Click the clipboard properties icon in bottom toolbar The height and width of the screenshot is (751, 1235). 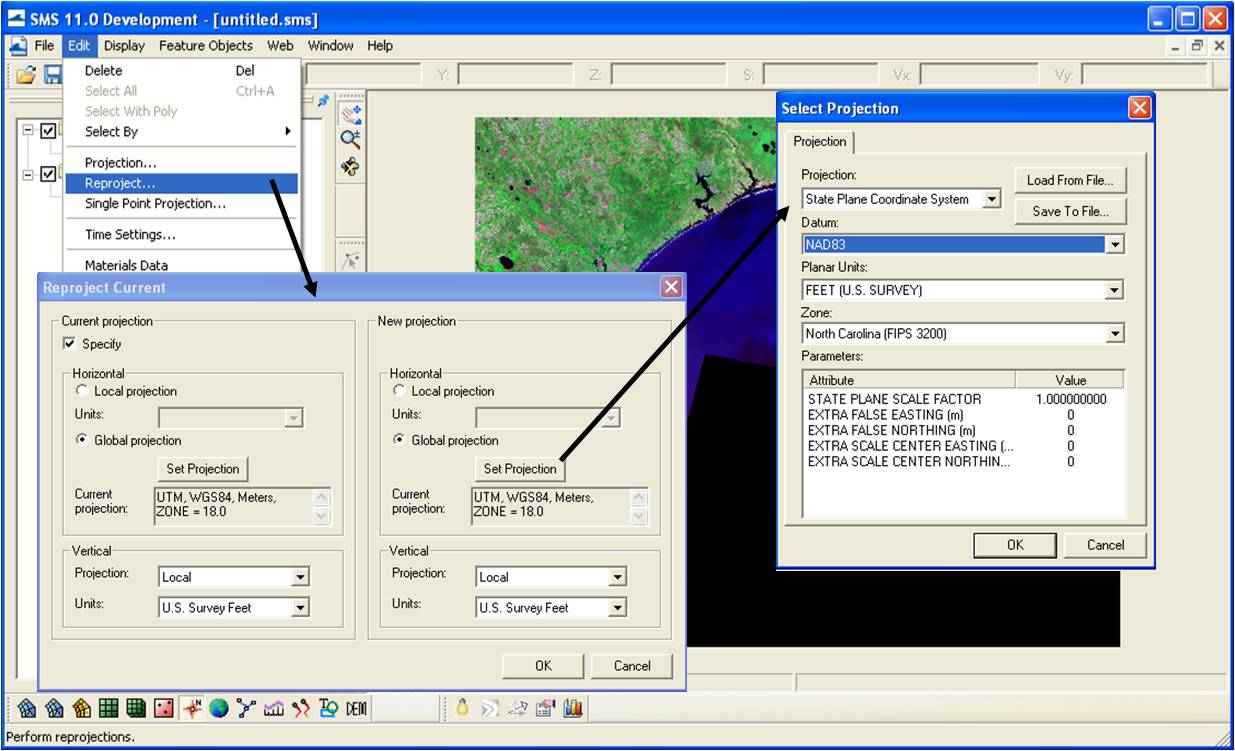pyautogui.click(x=545, y=709)
